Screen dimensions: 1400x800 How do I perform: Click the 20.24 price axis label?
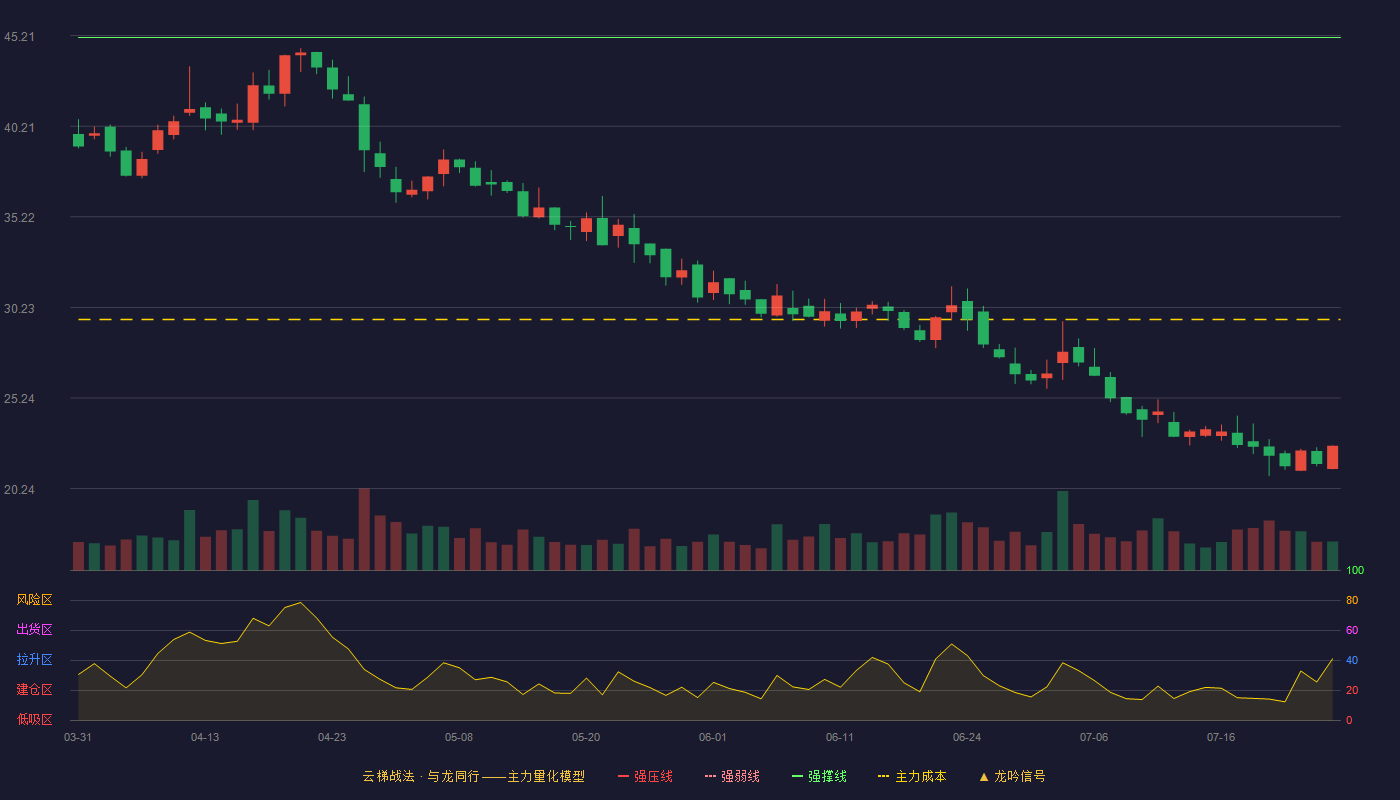coord(19,489)
